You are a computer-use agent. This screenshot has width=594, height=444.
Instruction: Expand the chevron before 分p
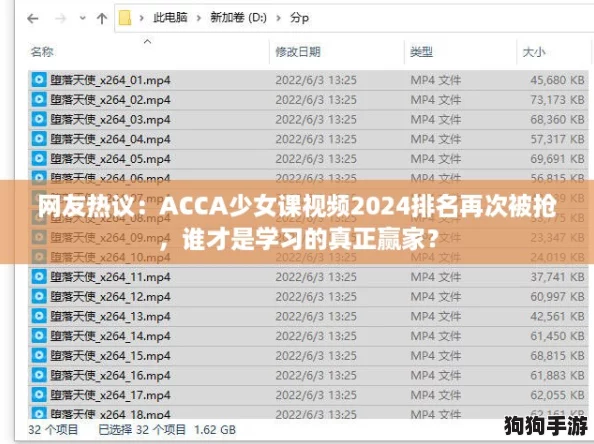click(279, 18)
